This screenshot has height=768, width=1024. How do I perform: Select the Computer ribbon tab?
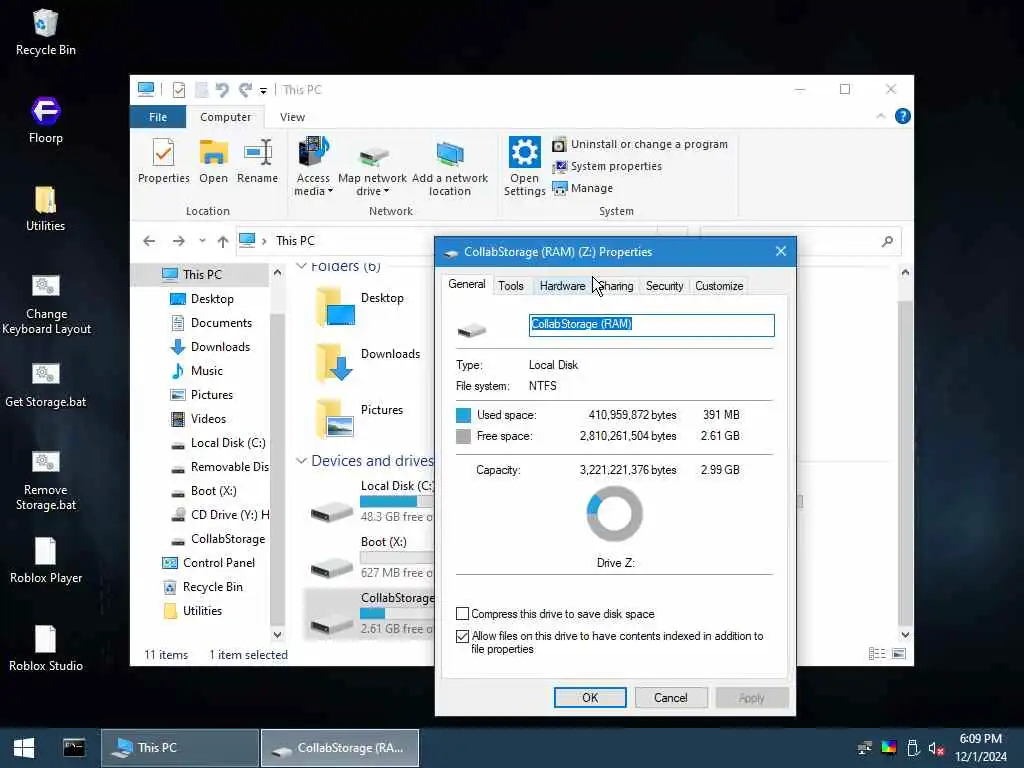[x=225, y=117]
